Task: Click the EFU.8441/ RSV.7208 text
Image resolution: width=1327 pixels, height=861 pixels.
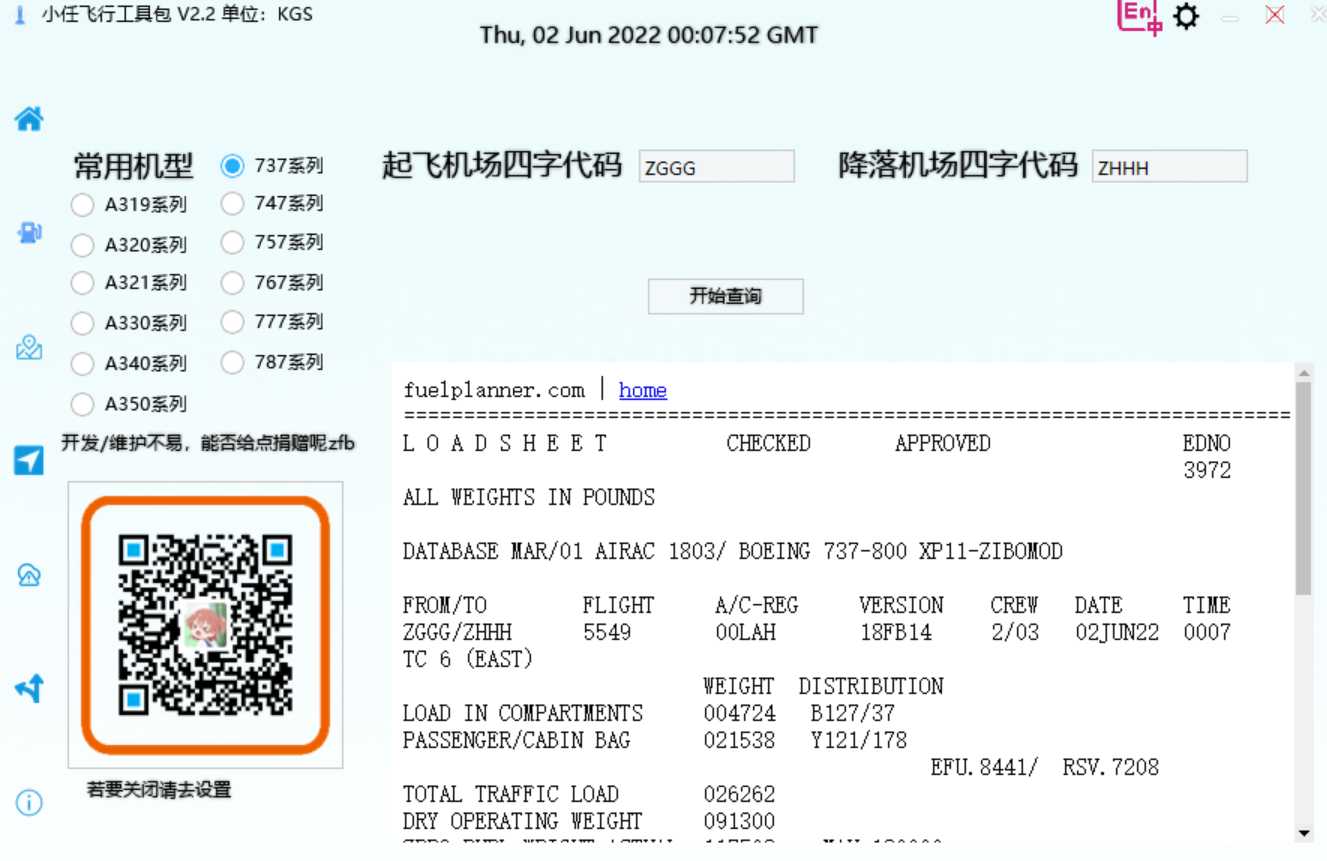Action: [x=1045, y=768]
